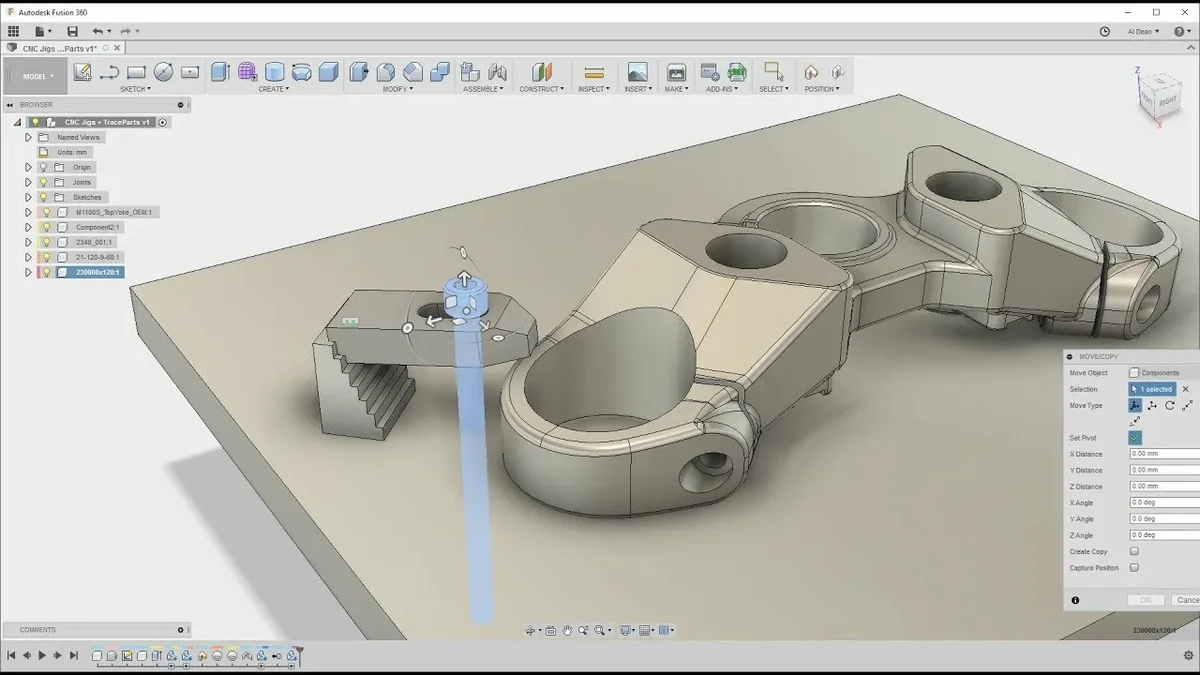Screen dimensions: 1200x675
Task: Open the MODIFY menu
Action: [x=397, y=89]
